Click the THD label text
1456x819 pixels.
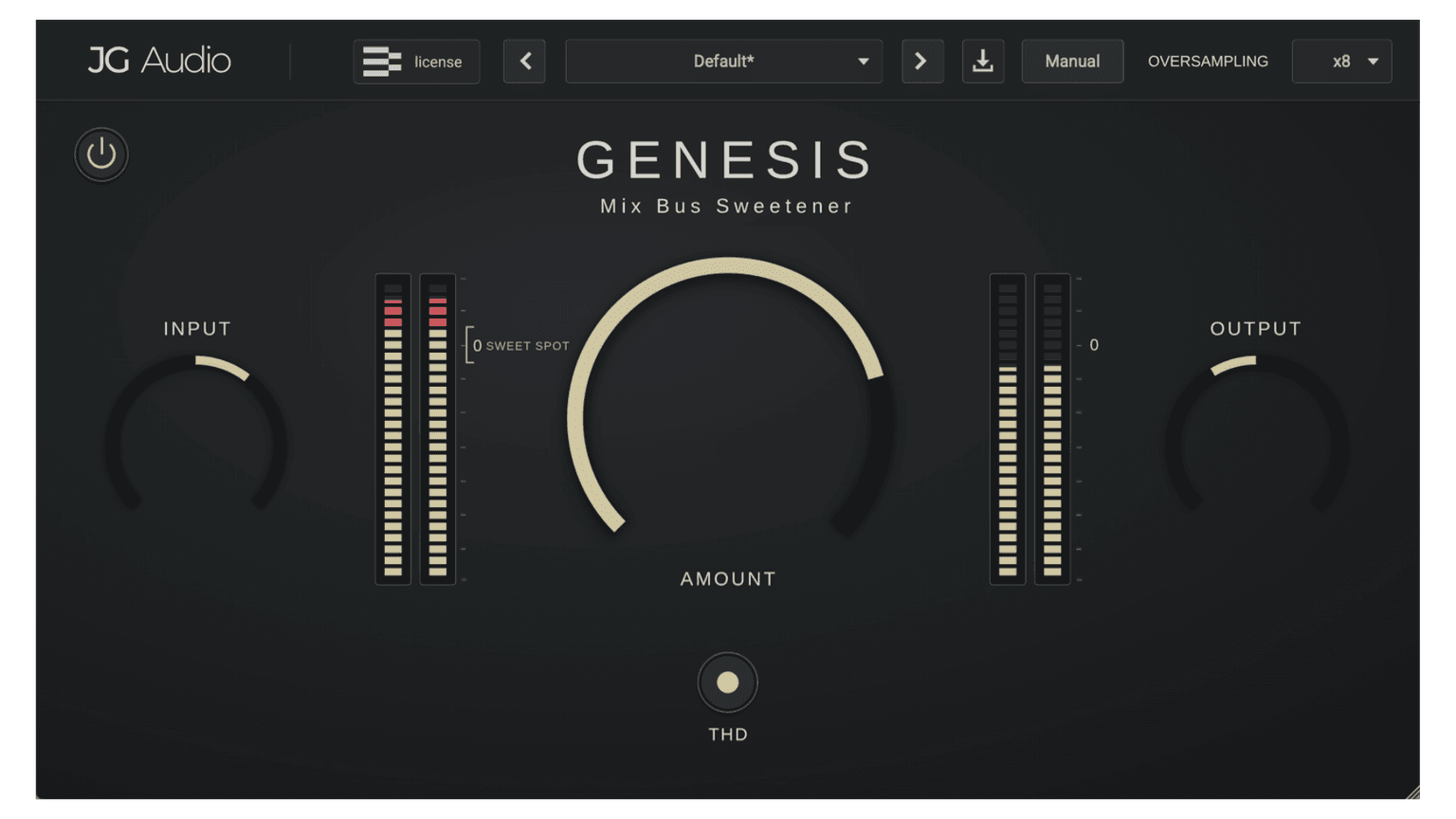tap(728, 735)
